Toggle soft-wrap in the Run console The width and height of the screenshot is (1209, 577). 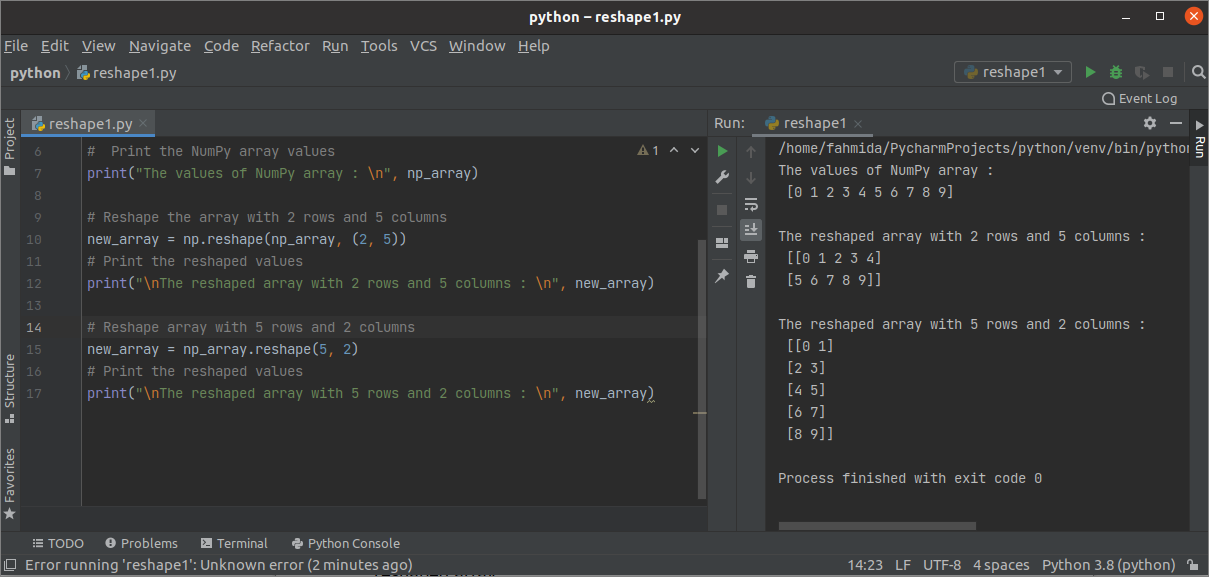tap(751, 204)
